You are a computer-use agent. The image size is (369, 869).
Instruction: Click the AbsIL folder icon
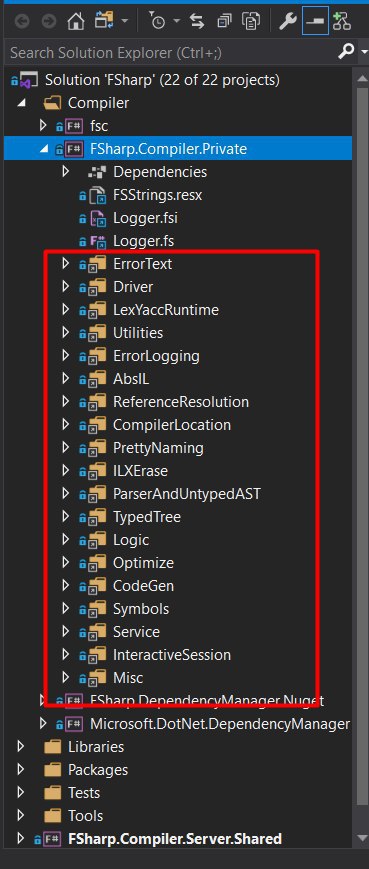[97, 379]
